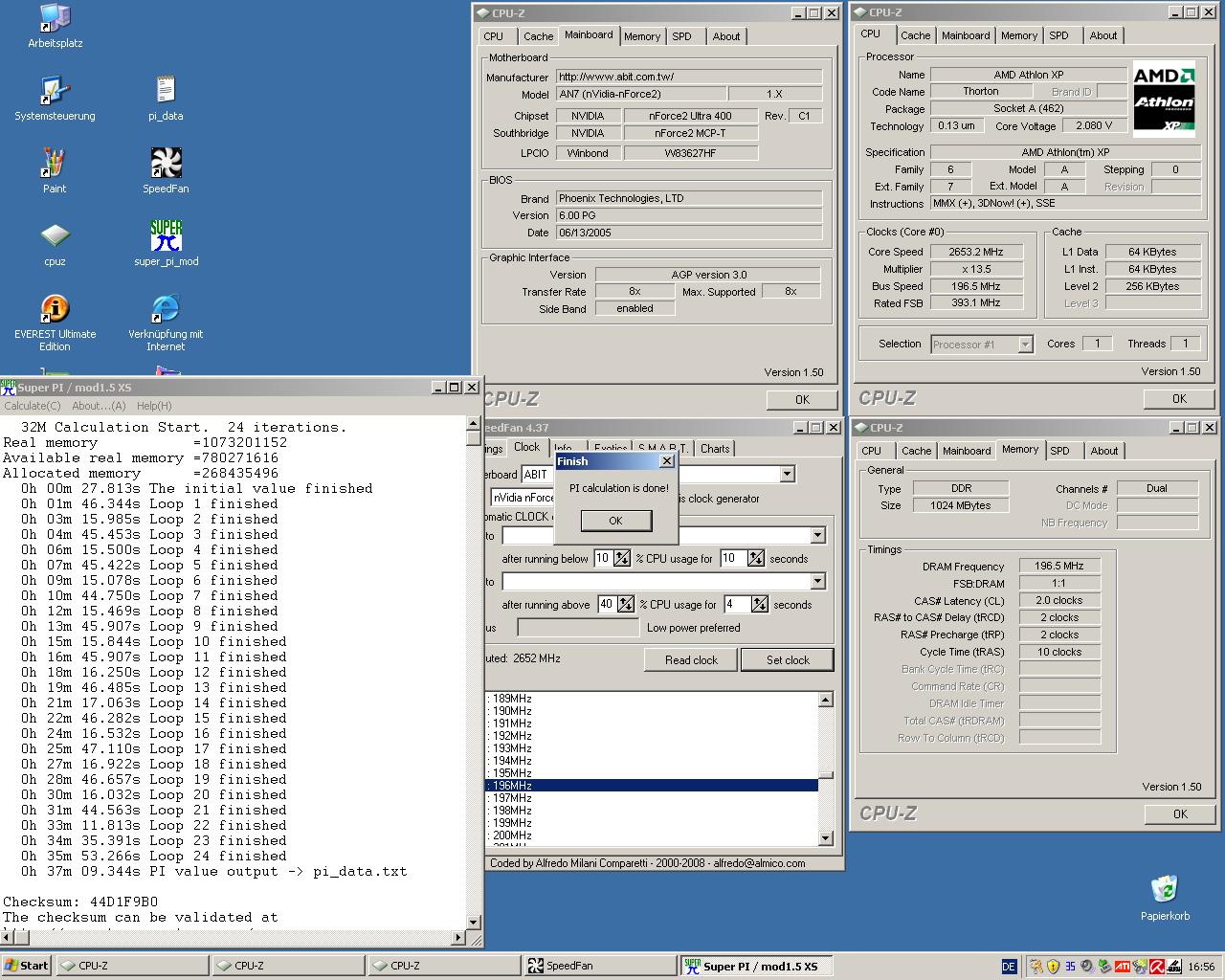Expand the SpeedFan motherboard dropdown arrow

(x=787, y=475)
